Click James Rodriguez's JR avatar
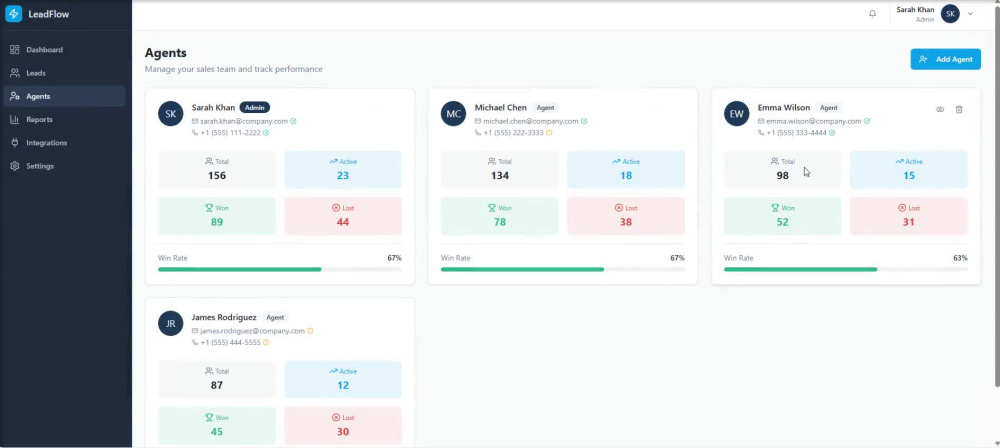This screenshot has height=448, width=1000. (170, 323)
